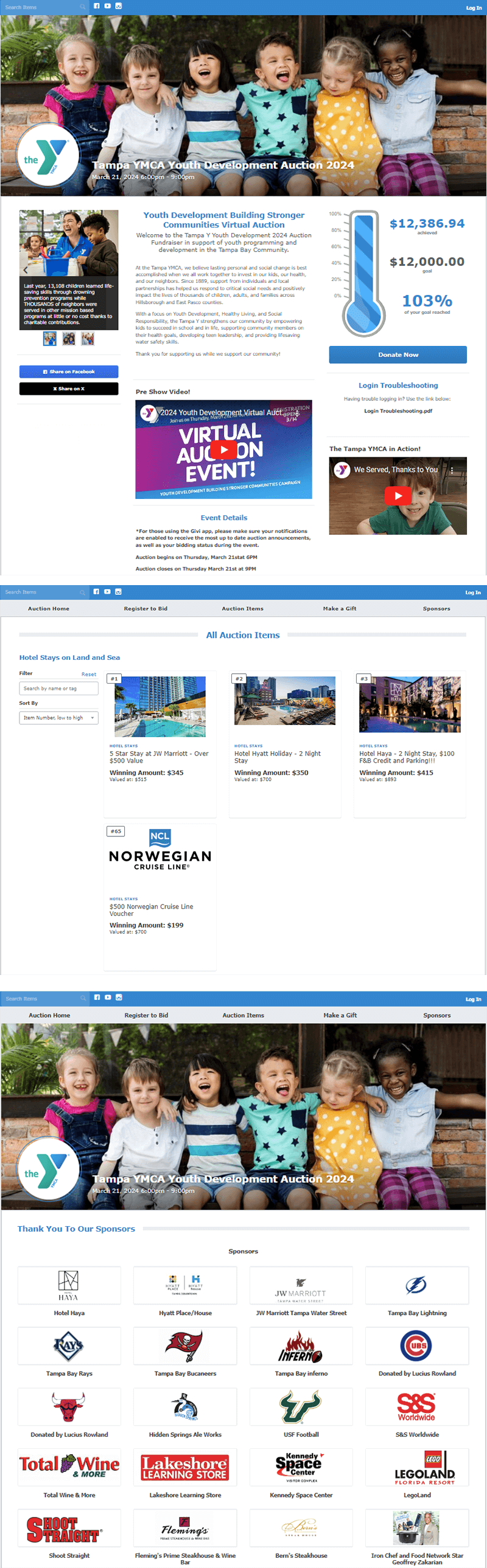Click the 'Hotel Stays on Land and Sea' heading

(69, 657)
